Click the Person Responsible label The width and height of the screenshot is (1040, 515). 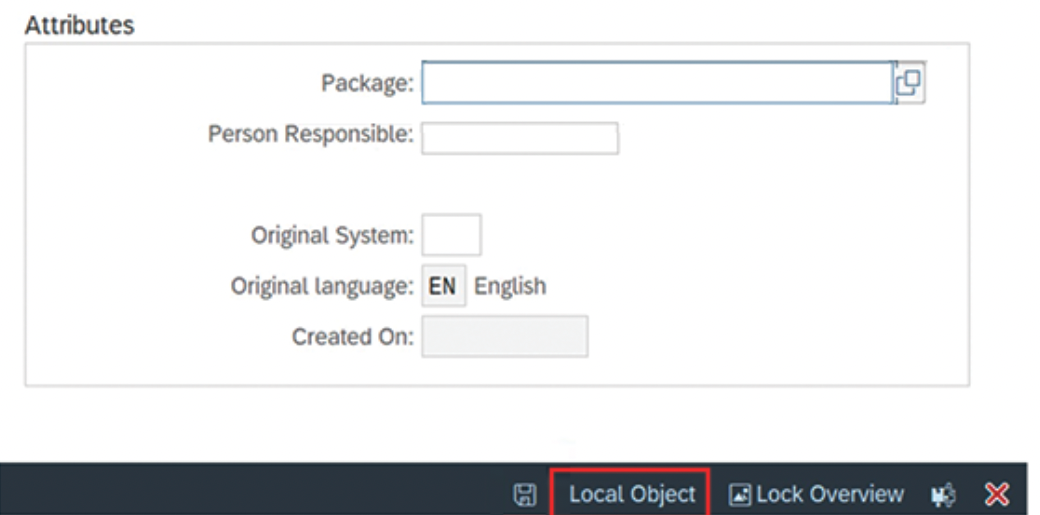coord(310,134)
